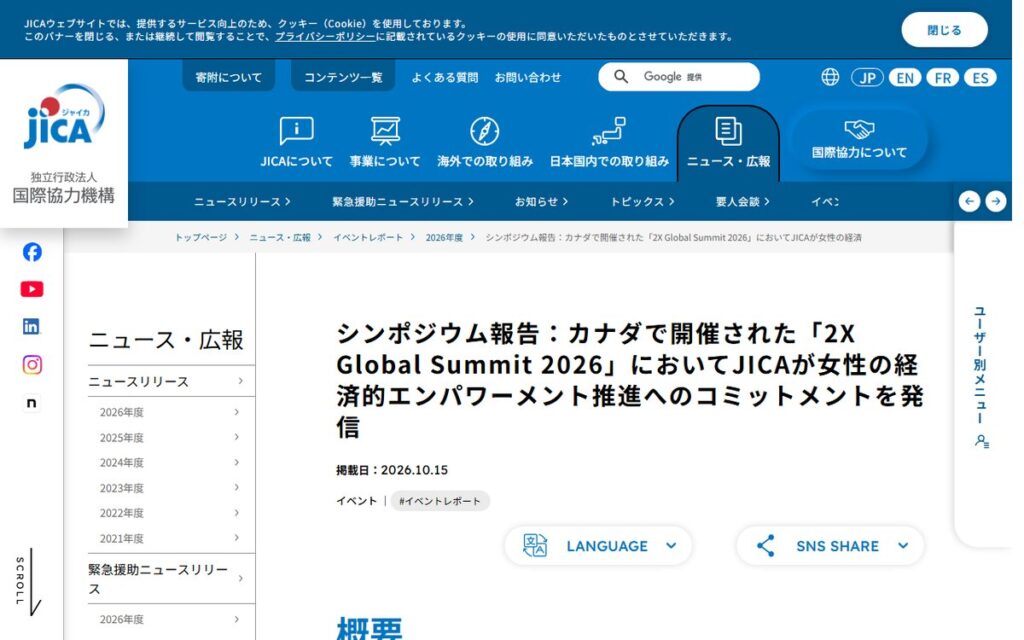The image size is (1024, 640).
Task: Go to トップページ breadcrumb
Action: click(200, 238)
